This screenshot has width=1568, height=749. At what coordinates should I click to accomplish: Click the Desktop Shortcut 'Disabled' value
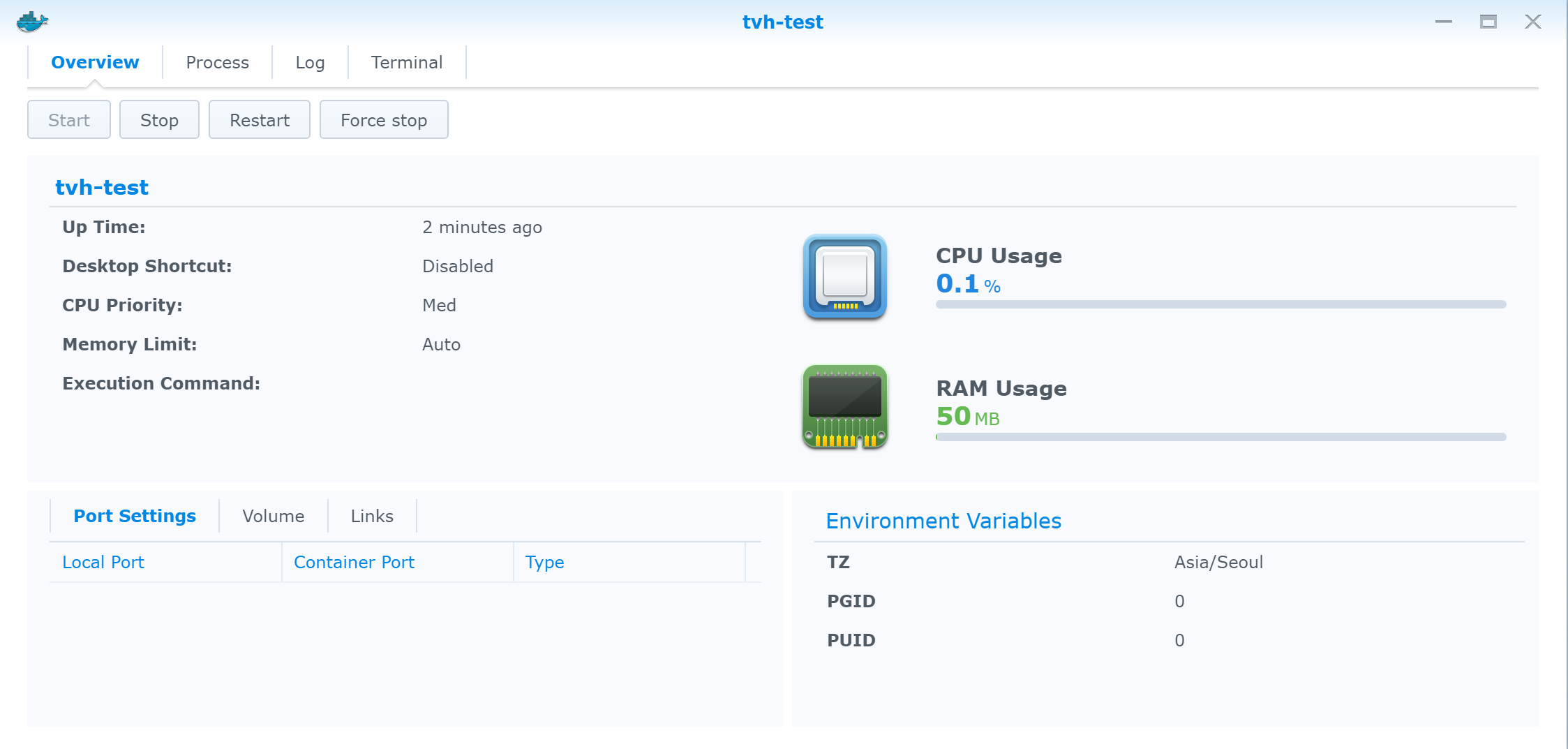pos(458,266)
